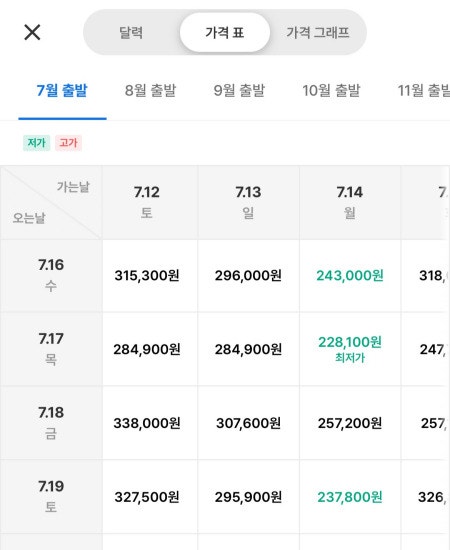Screen dimensions: 450x550
Task: Choose the 243,000원 fare
Action: click(350, 276)
